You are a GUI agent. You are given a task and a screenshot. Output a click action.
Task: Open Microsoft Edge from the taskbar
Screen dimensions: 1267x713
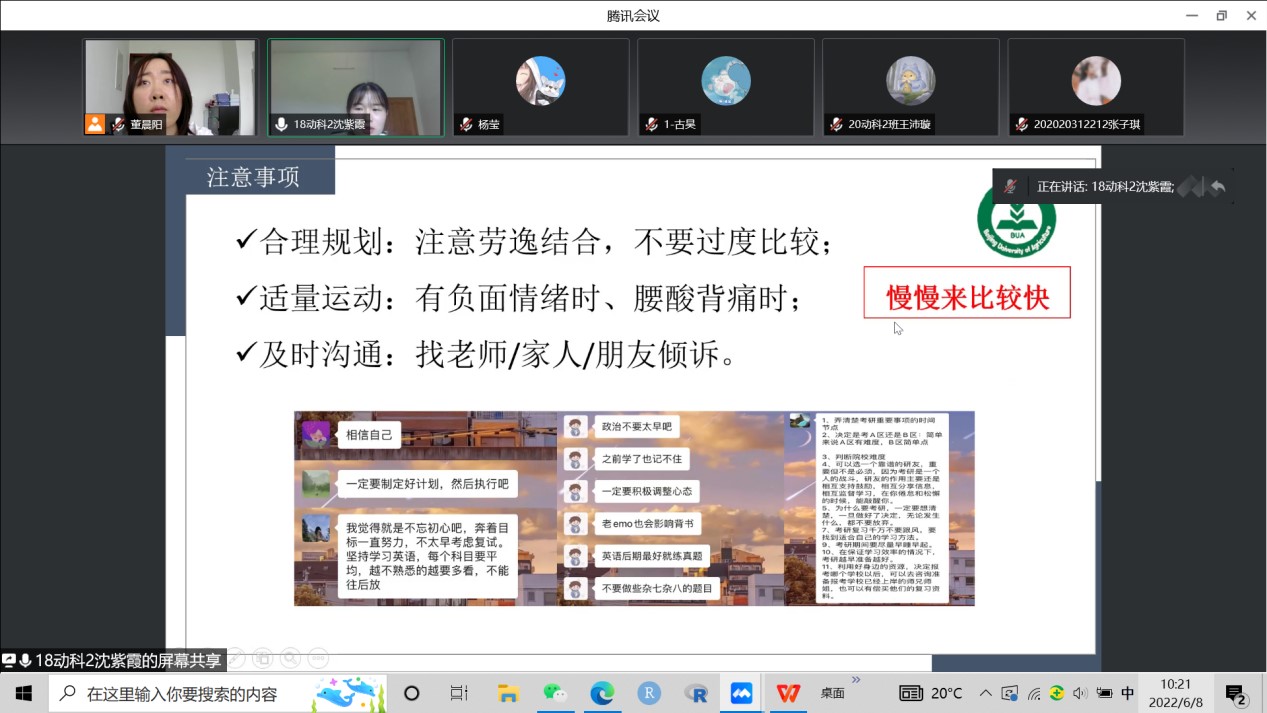point(602,693)
